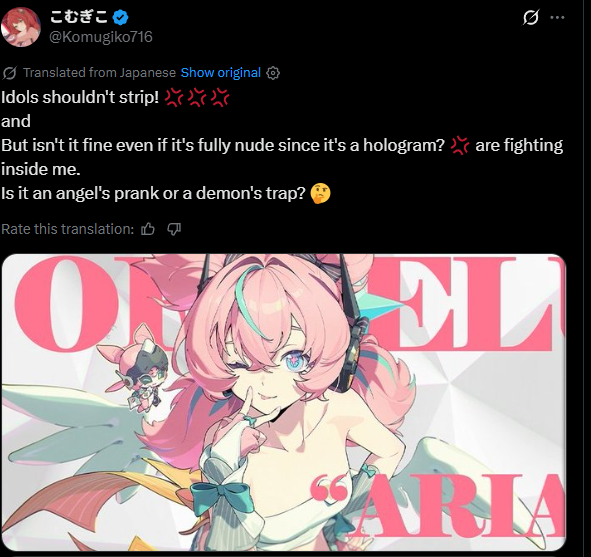Click the "Translated from Japanese" label
Screen dimensions: 591x557
pyautogui.click(x=100, y=72)
